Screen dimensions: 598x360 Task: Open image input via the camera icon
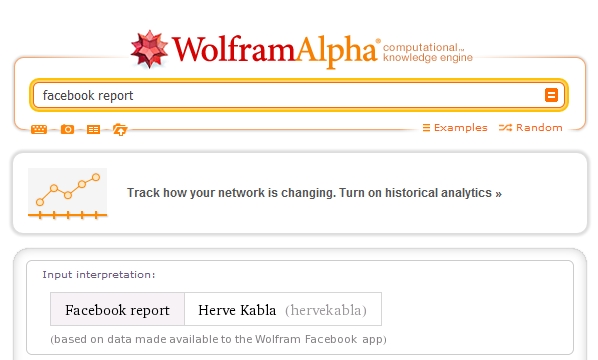[68, 129]
